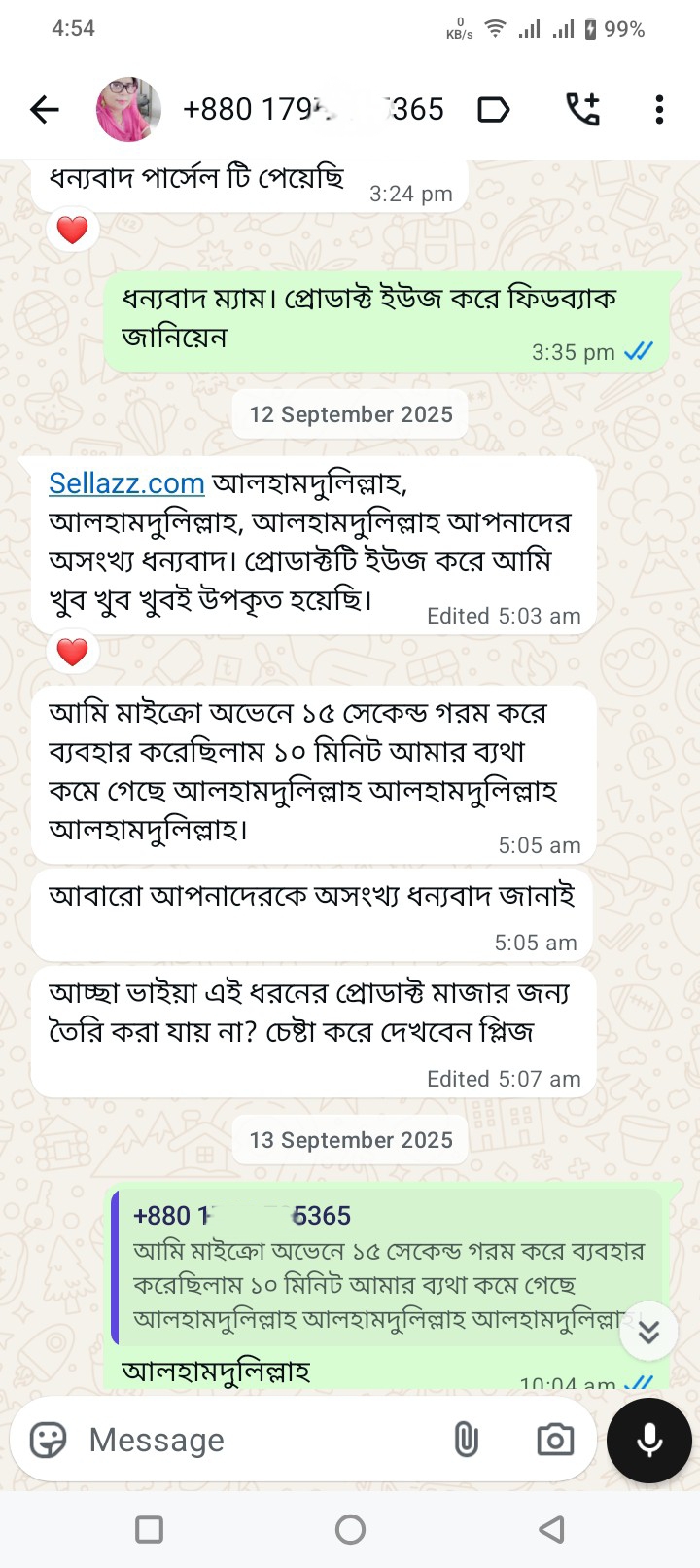Image resolution: width=700 pixels, height=1568 pixels.
Task: Open the emoji sticker picker
Action: point(49,1440)
